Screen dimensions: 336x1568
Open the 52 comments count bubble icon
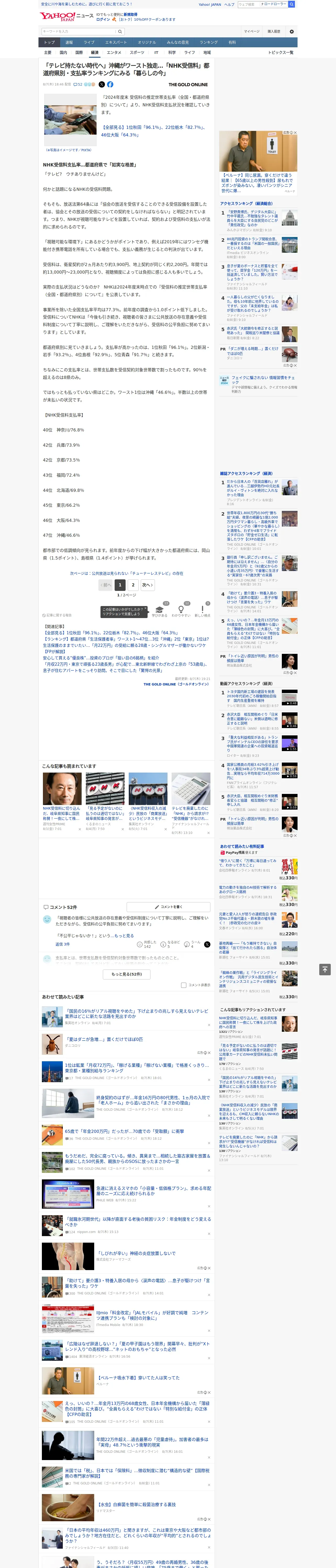[x=77, y=85]
